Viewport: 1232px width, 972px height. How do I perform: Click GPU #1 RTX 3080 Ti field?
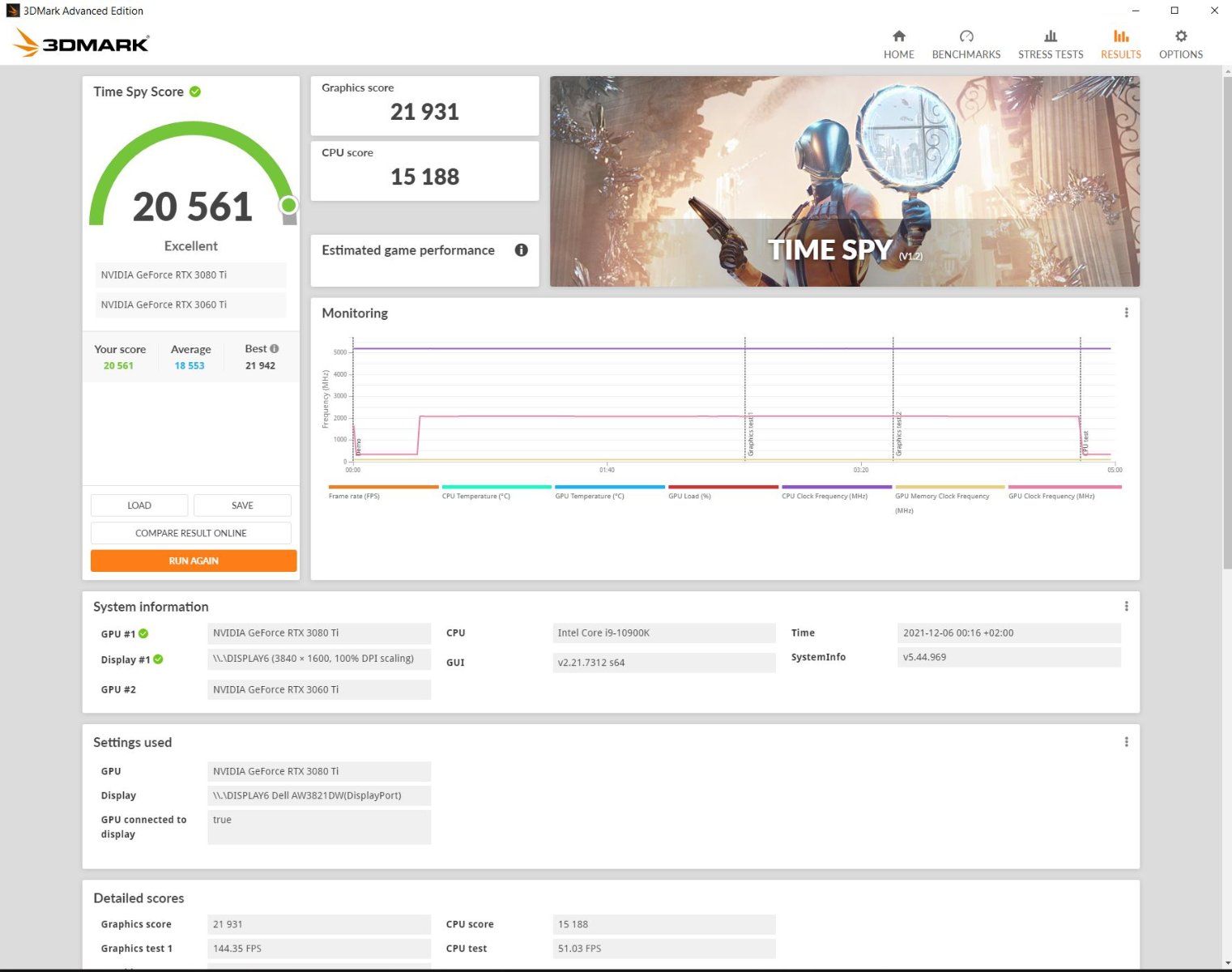[x=319, y=633]
